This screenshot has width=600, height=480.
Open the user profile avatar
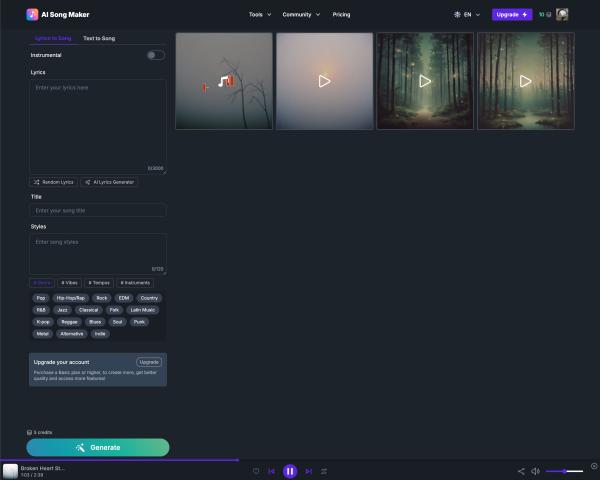tap(562, 15)
